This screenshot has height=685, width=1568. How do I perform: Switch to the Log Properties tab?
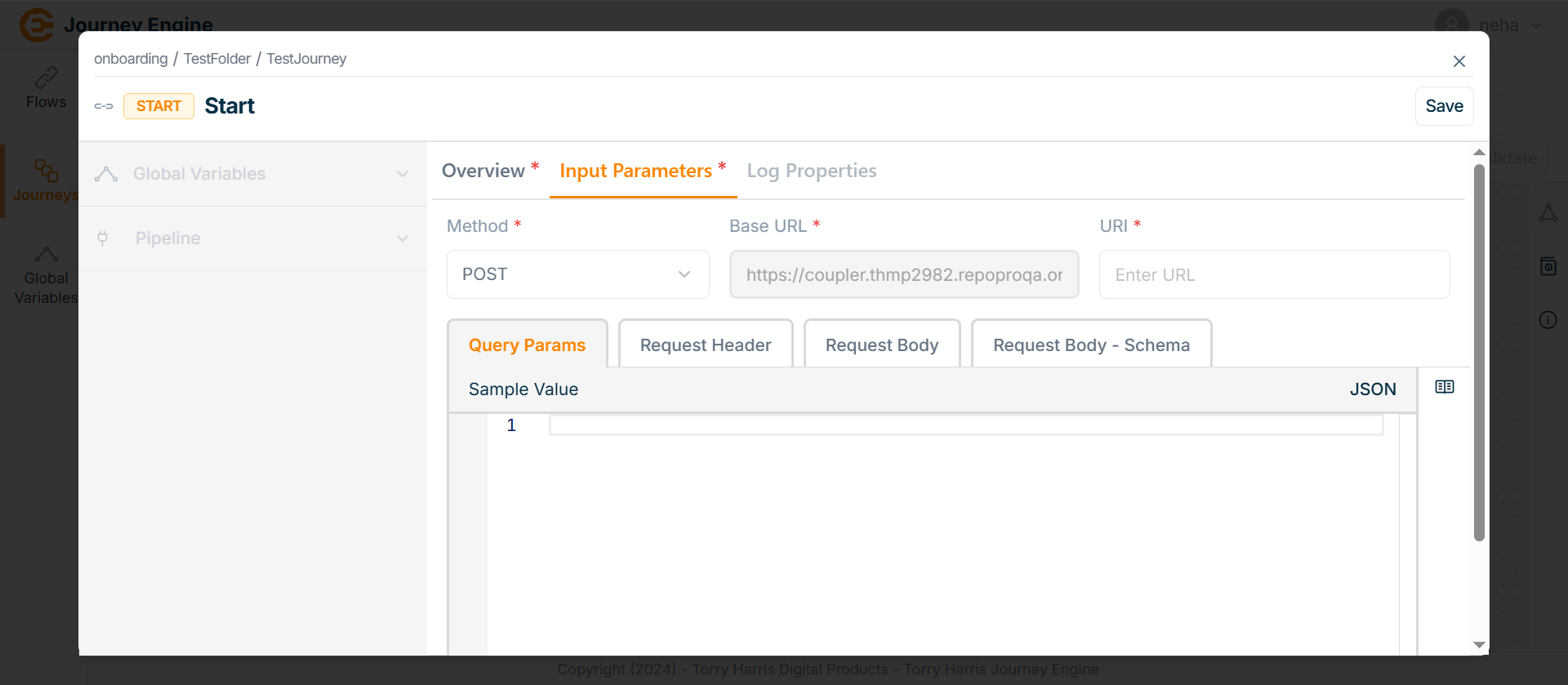point(811,171)
